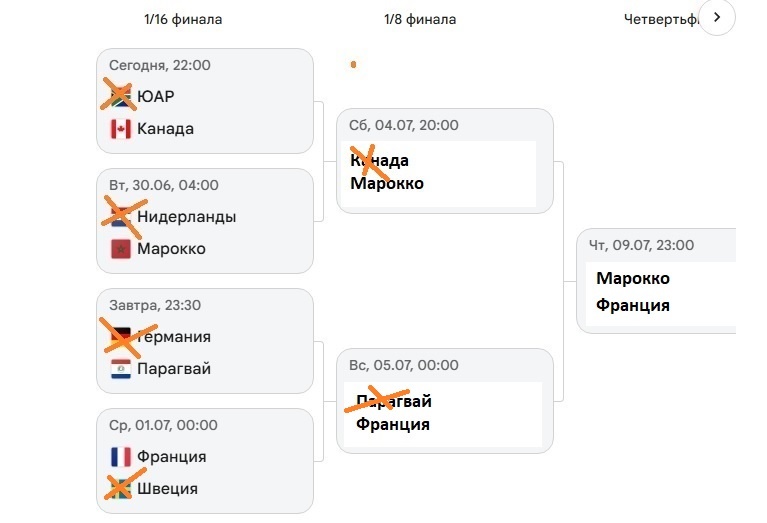Click the France flag icon

pyautogui.click(x=121, y=457)
